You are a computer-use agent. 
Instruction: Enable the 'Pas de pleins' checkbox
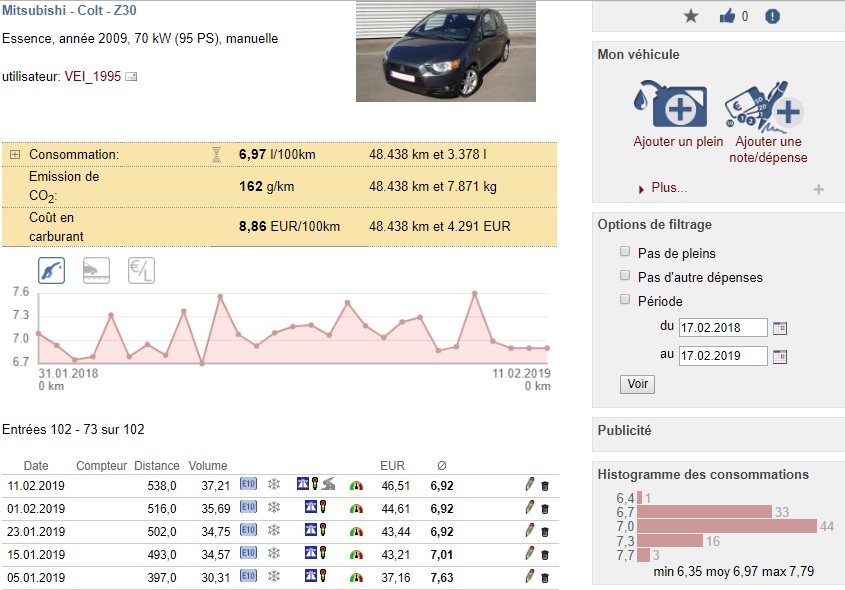tap(625, 251)
